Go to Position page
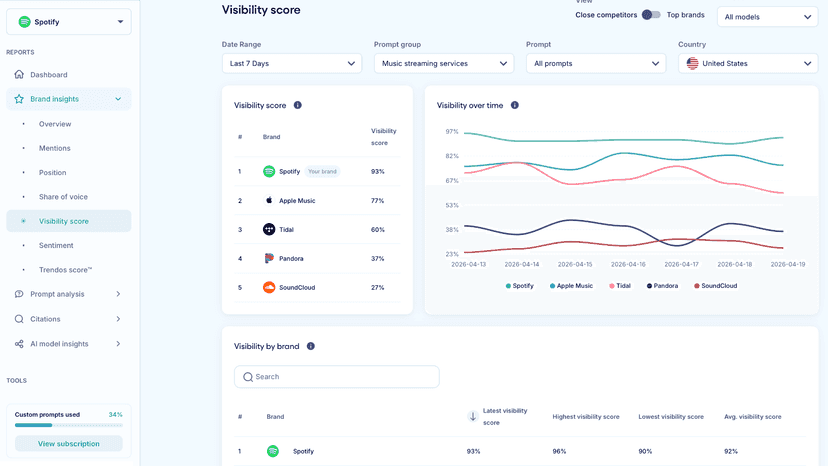Screen dimensions: 828x466 (52, 173)
